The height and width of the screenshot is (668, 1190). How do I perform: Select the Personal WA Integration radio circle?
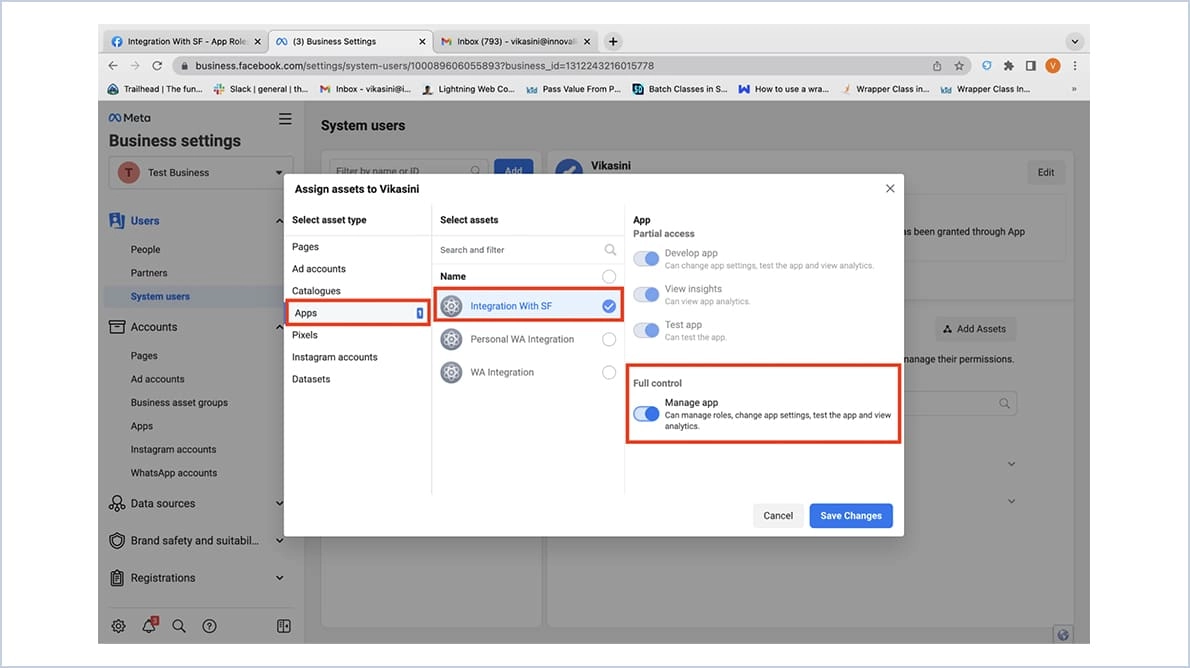(609, 339)
